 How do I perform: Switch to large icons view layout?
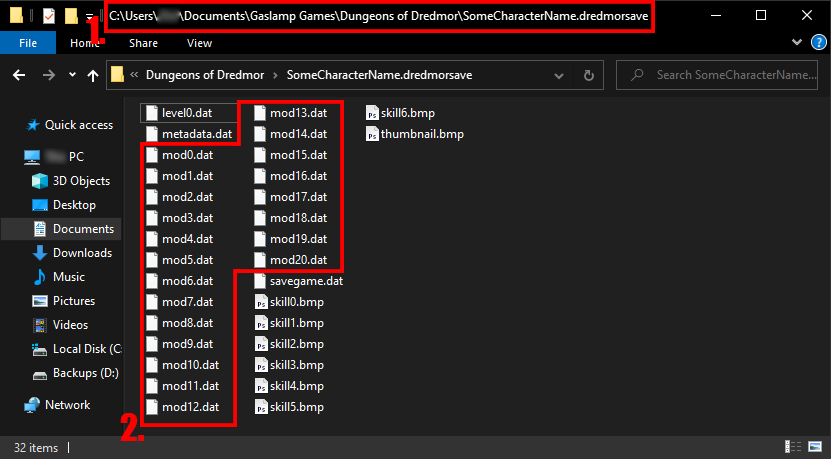click(x=815, y=446)
